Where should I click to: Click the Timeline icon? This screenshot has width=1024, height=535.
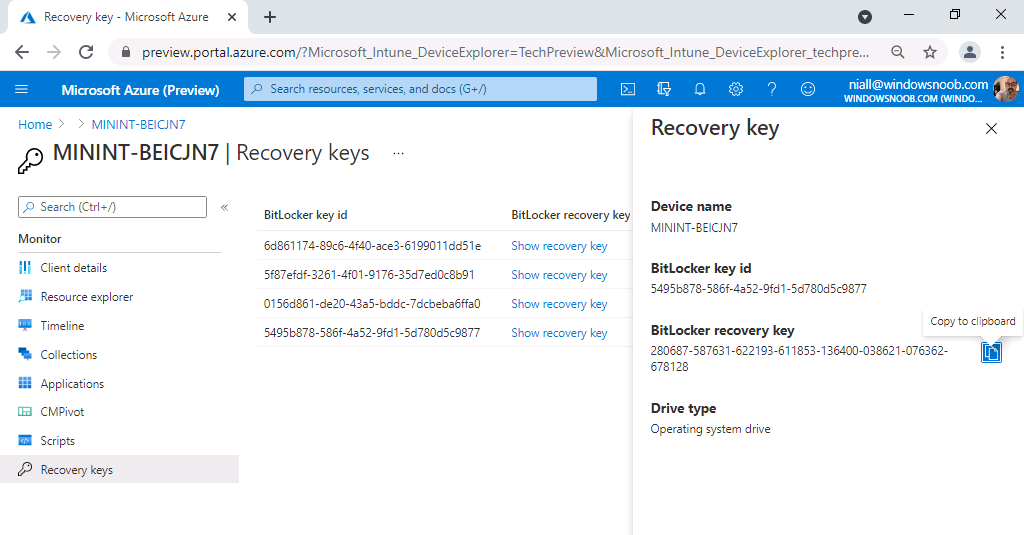click(x=25, y=325)
